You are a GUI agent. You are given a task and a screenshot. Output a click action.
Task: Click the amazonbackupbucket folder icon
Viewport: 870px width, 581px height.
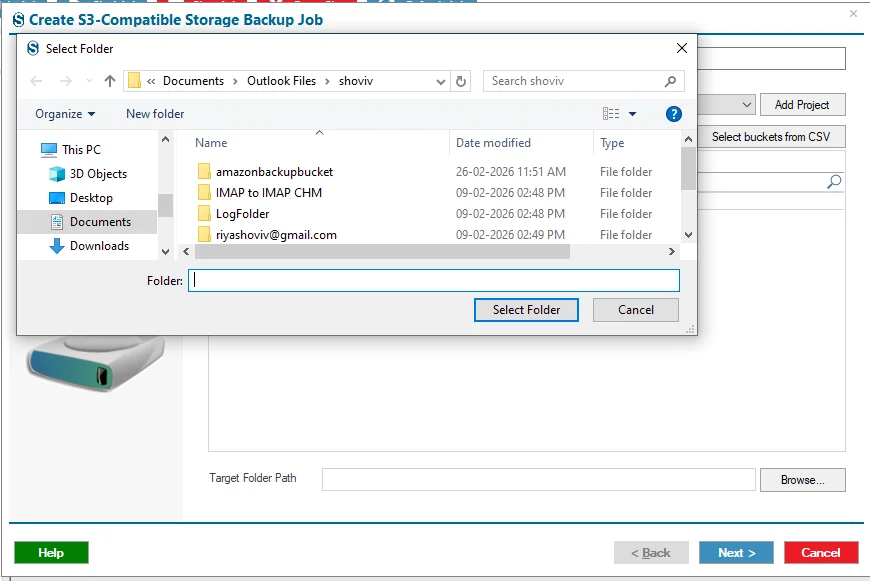coord(204,172)
